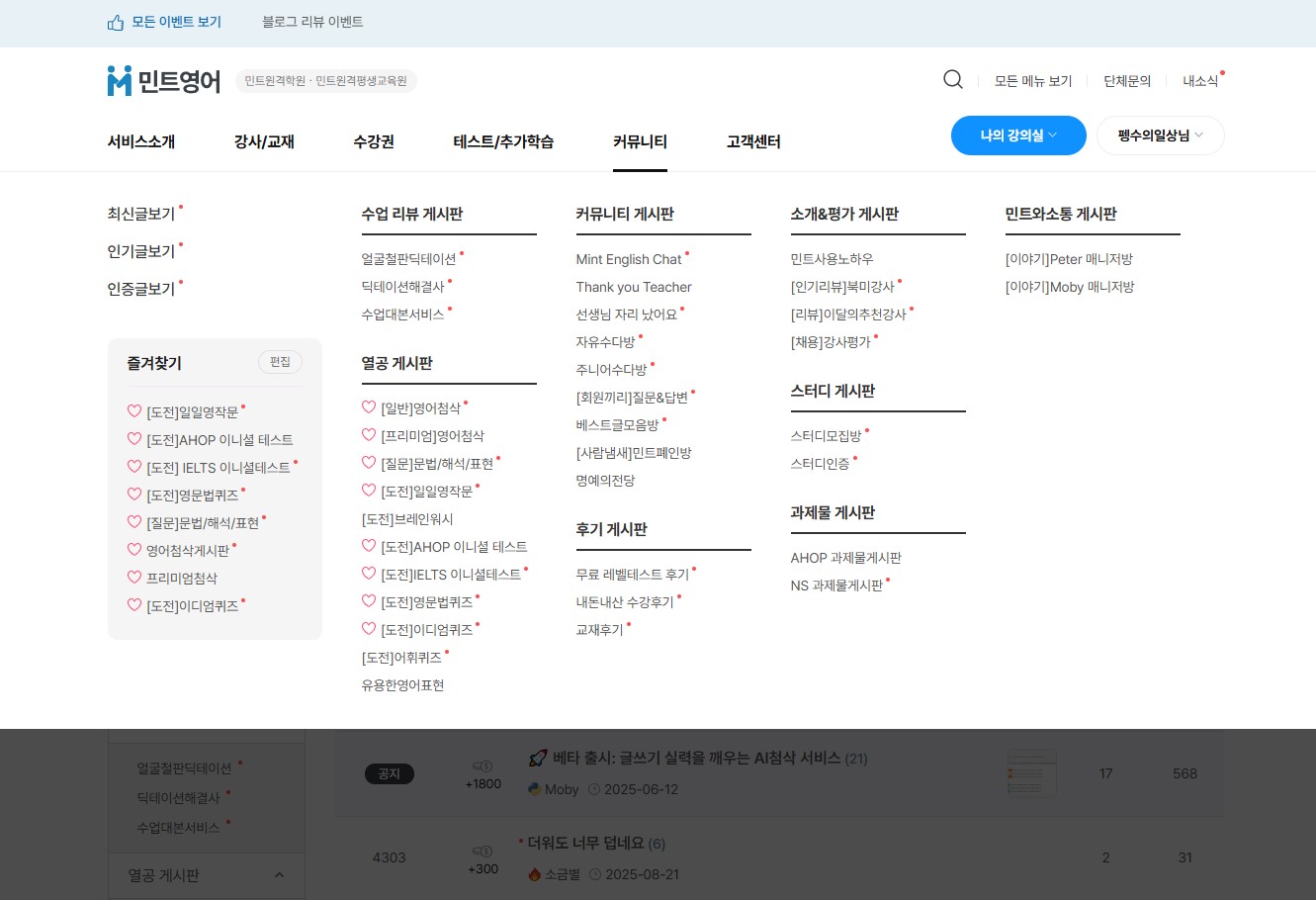The width and height of the screenshot is (1316, 900).
Task: Unfavorite [도전]일일영작문 heart in 즐겨찾기
Action: pyautogui.click(x=134, y=411)
